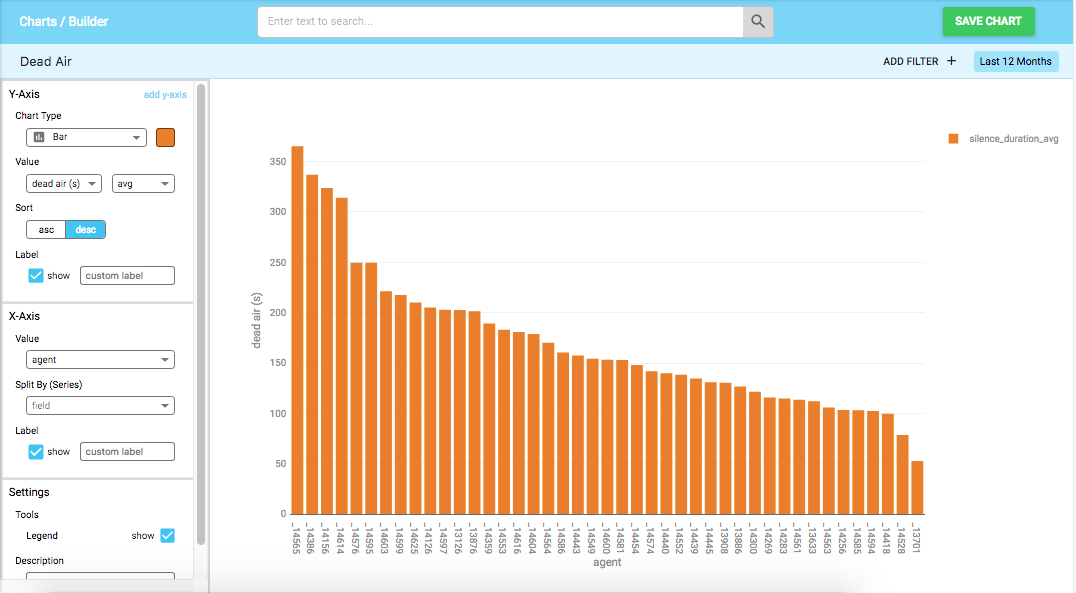
Task: Click the magnifier search icon
Action: pyautogui.click(x=758, y=21)
